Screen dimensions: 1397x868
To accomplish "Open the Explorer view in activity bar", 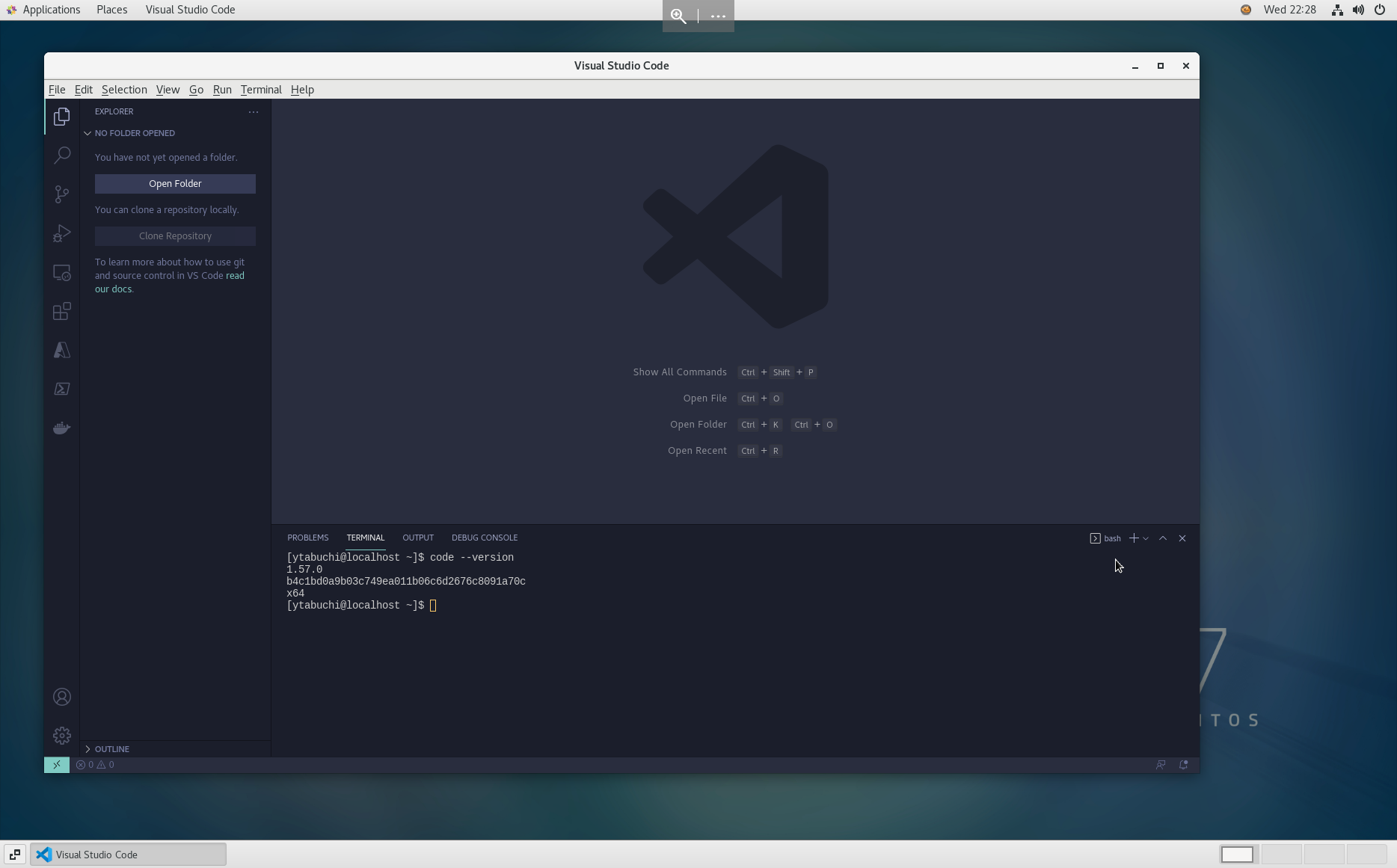I will [62, 117].
